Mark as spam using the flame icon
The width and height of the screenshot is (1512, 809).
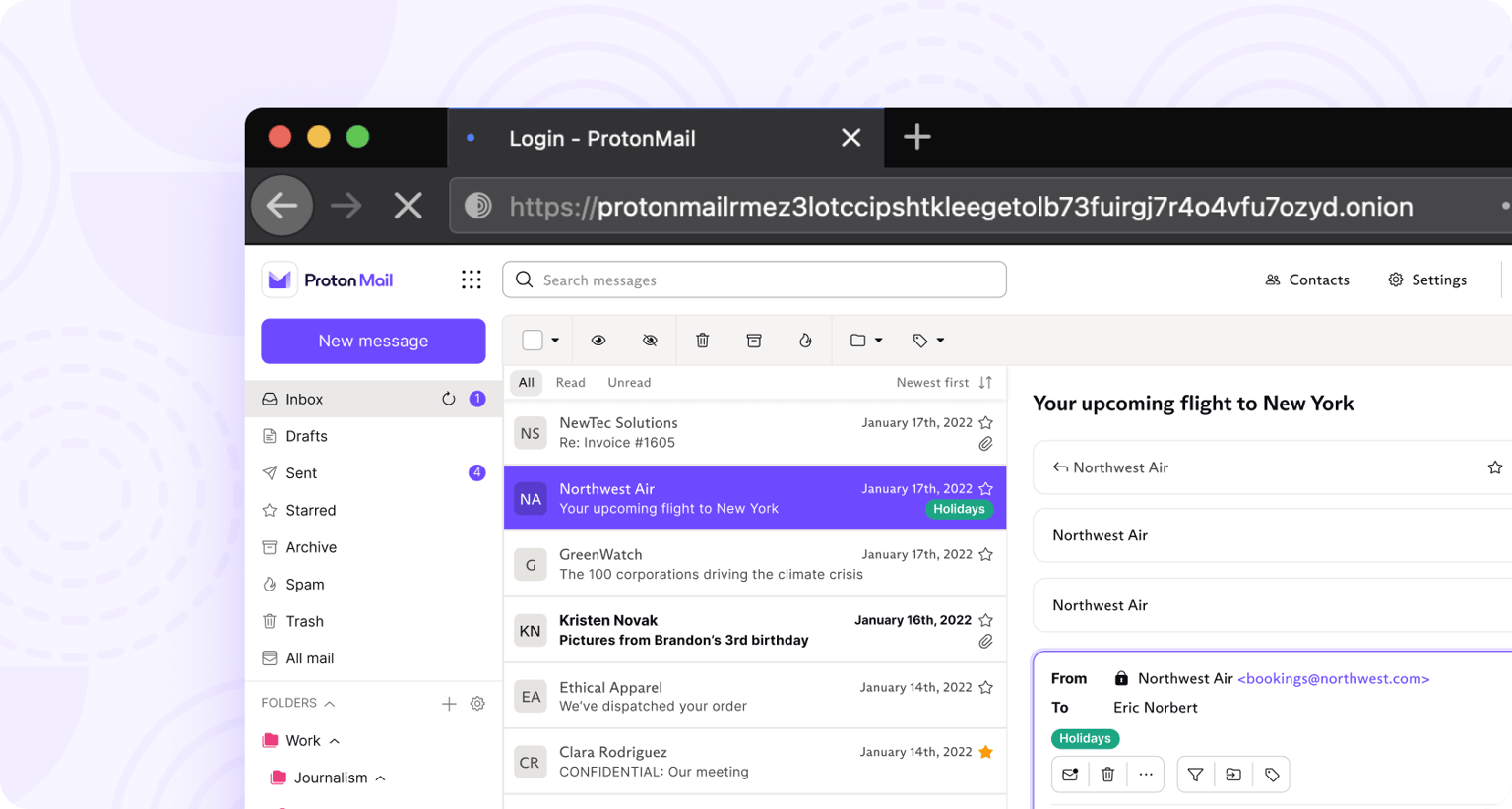(805, 341)
